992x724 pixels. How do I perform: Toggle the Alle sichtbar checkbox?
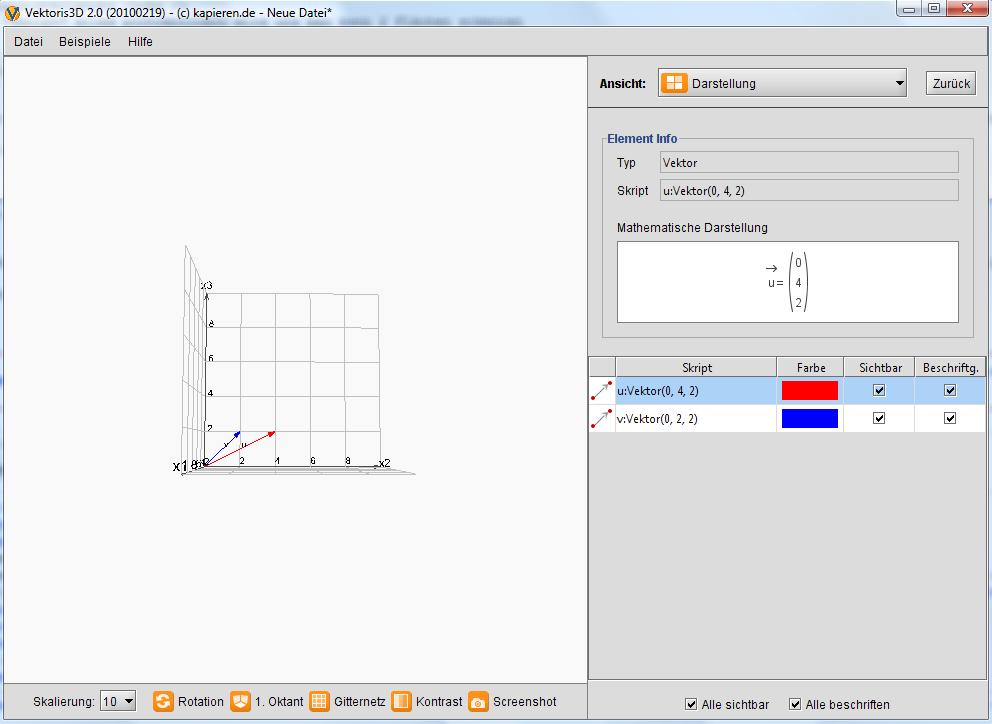pos(691,704)
